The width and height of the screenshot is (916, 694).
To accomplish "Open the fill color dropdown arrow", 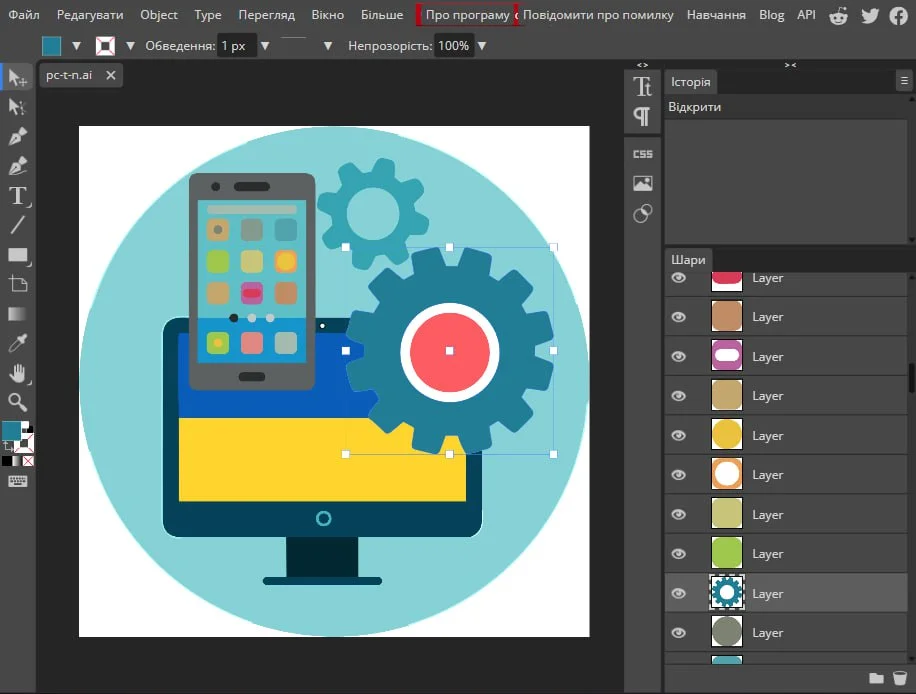I will click(x=76, y=46).
